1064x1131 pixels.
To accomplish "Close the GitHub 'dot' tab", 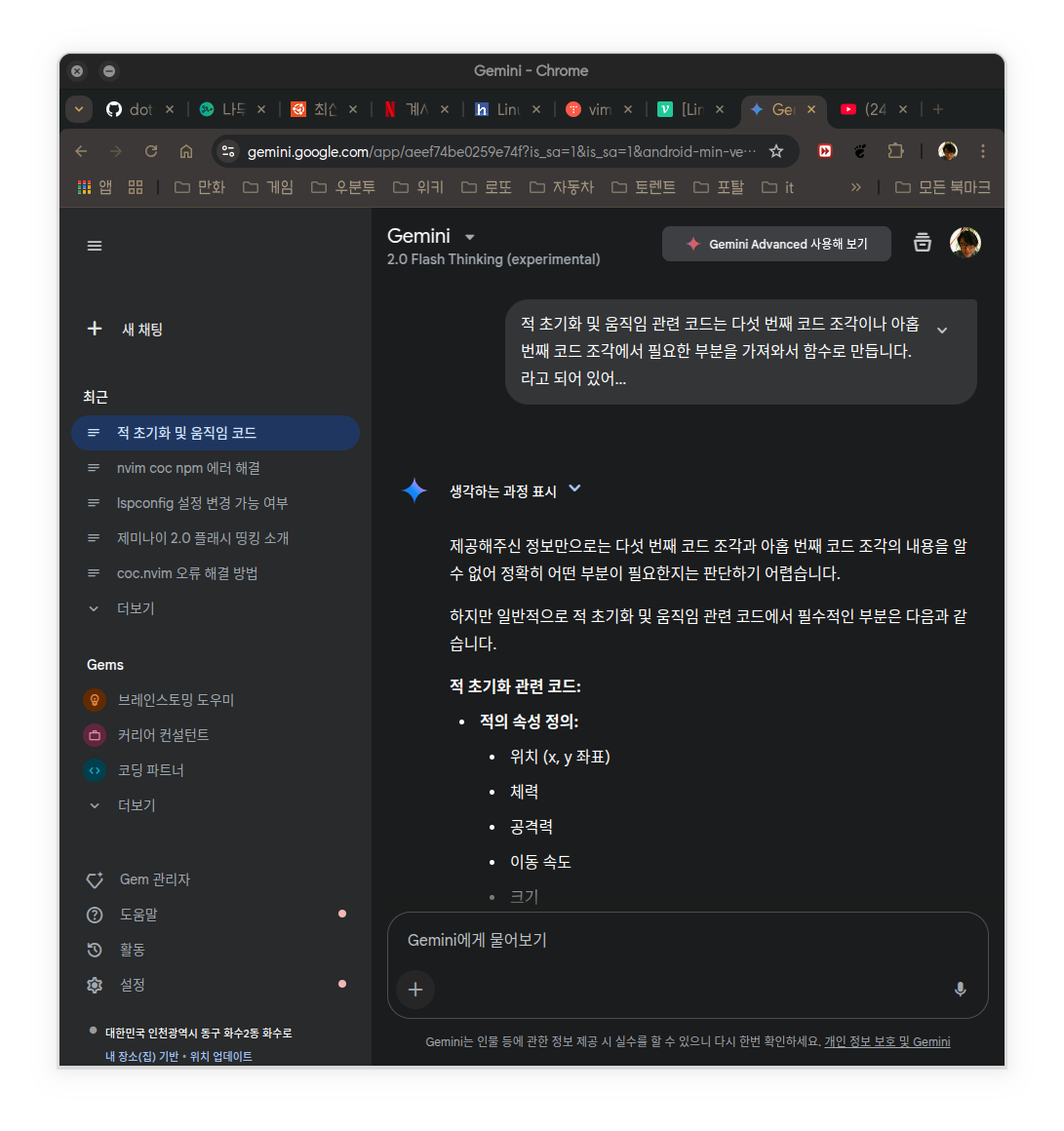I will pos(170,109).
